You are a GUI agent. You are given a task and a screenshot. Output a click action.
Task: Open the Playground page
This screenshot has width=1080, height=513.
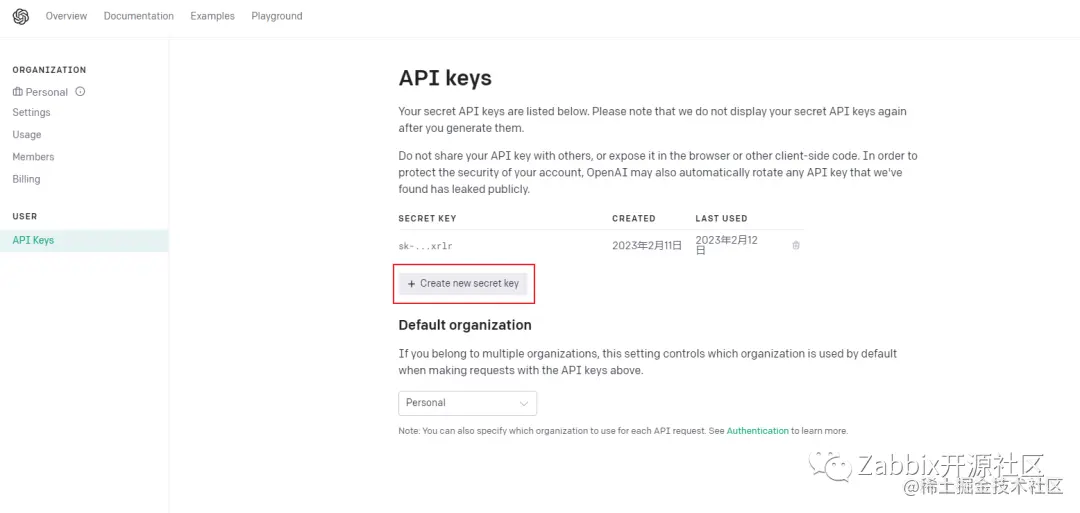point(277,16)
